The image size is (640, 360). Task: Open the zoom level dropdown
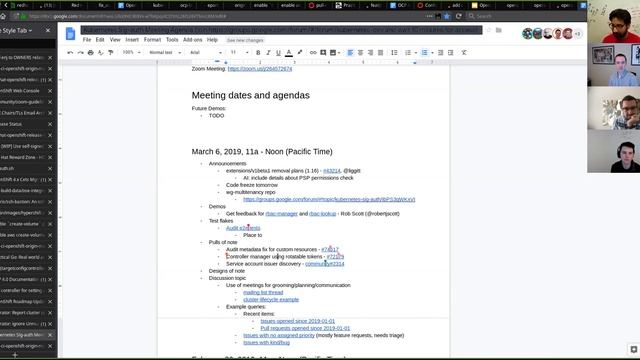(x=131, y=53)
